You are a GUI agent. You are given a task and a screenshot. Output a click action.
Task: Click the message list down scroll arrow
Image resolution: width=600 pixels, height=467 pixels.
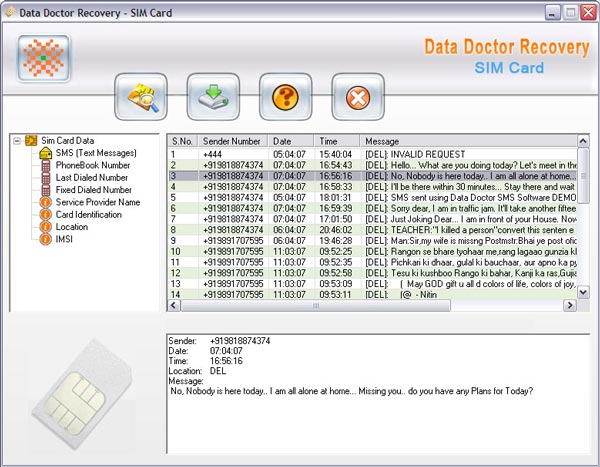pos(583,292)
